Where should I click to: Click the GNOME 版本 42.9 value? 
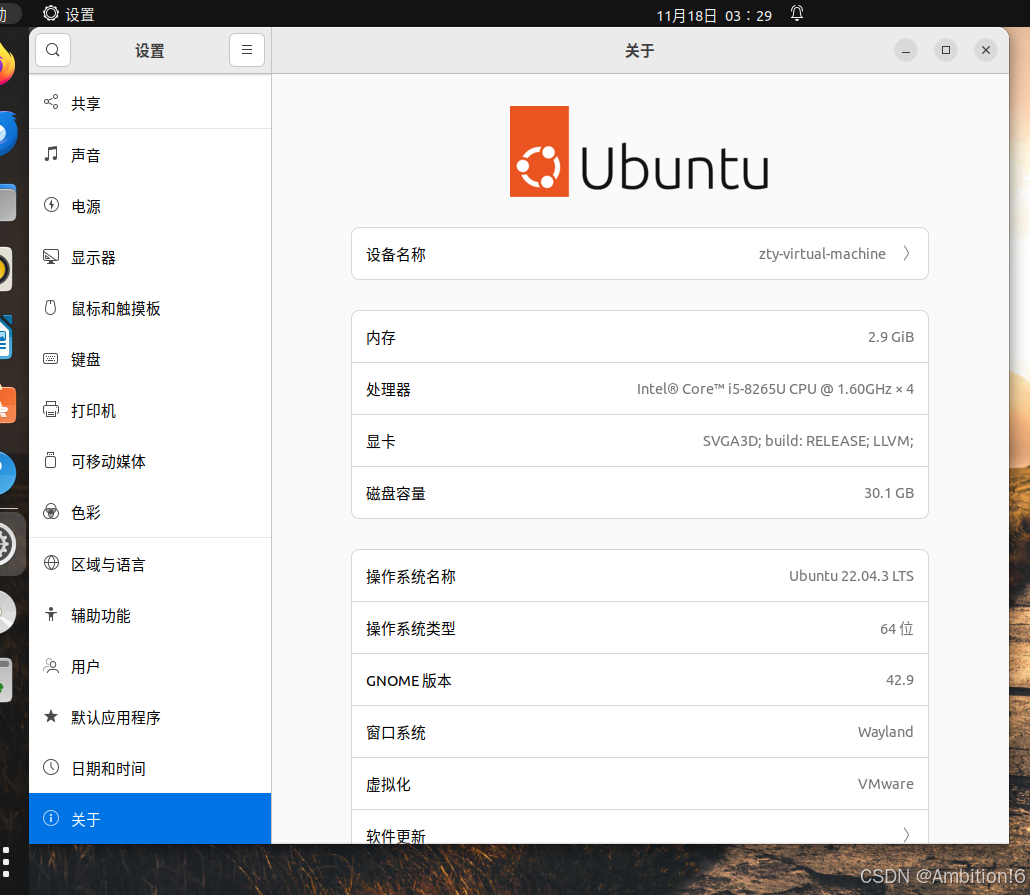[900, 680]
